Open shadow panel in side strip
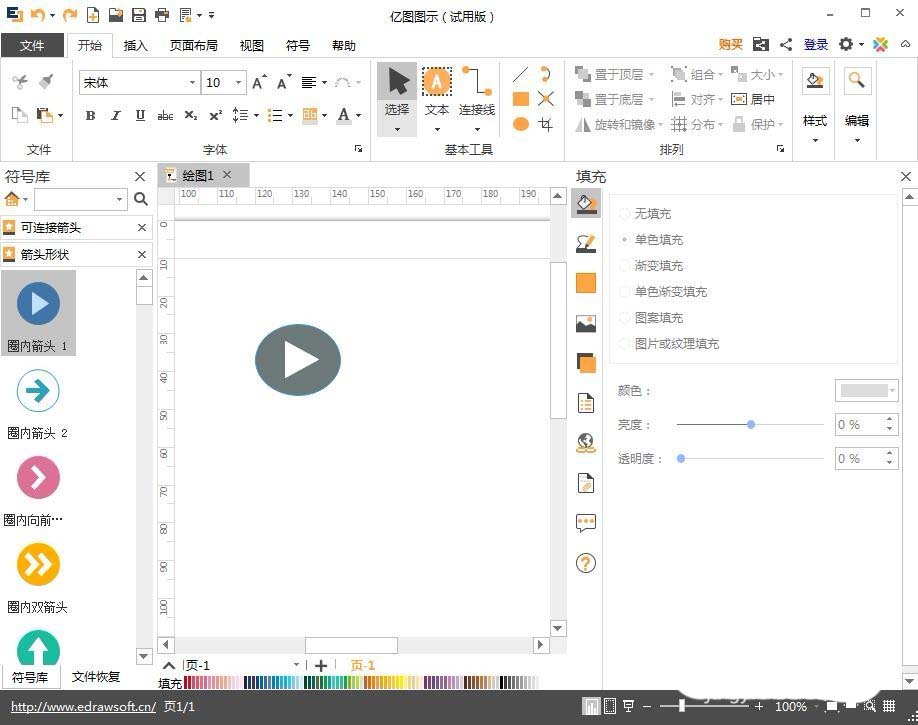 pos(585,363)
